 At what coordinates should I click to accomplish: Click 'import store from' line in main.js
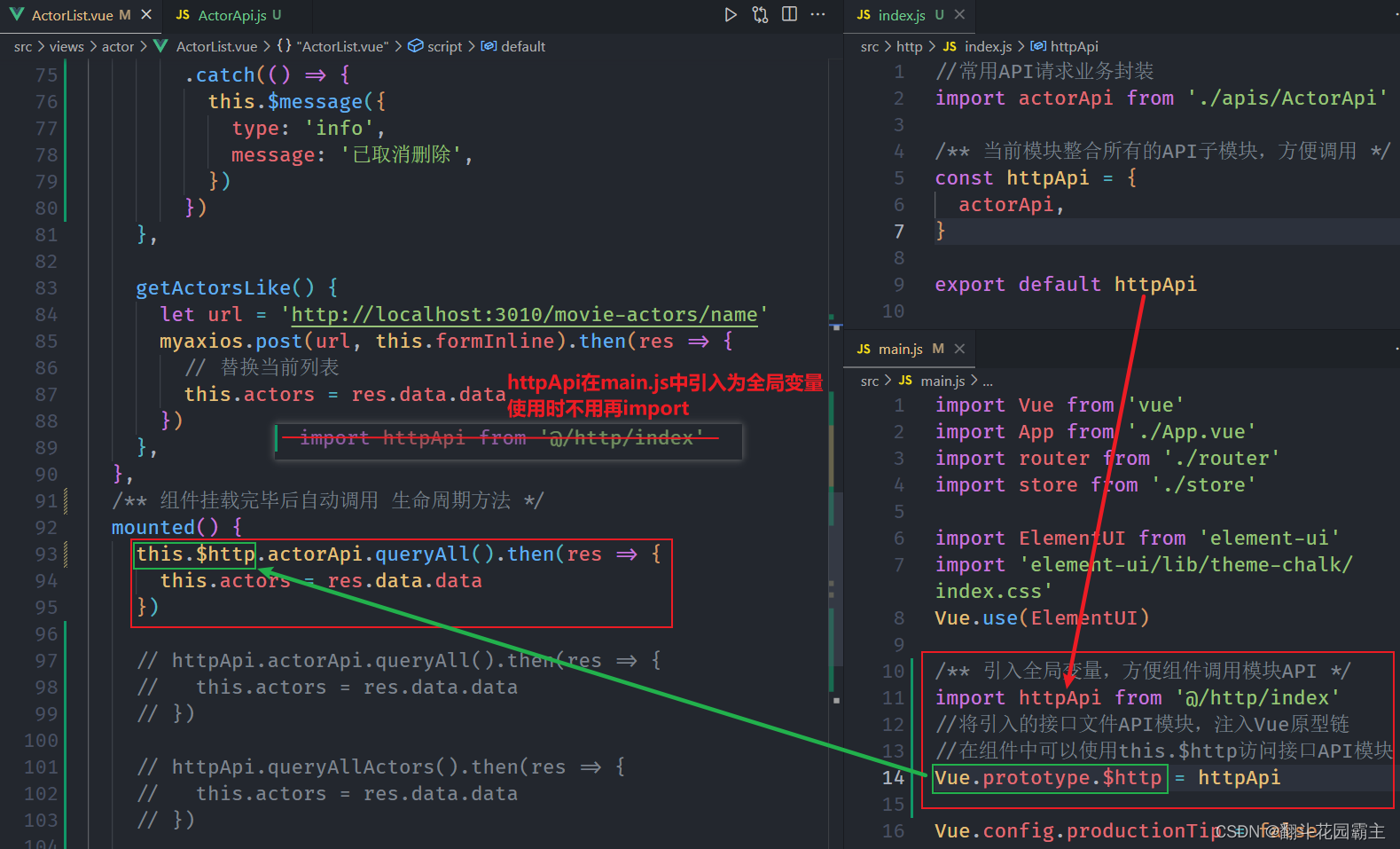[x=1095, y=484]
